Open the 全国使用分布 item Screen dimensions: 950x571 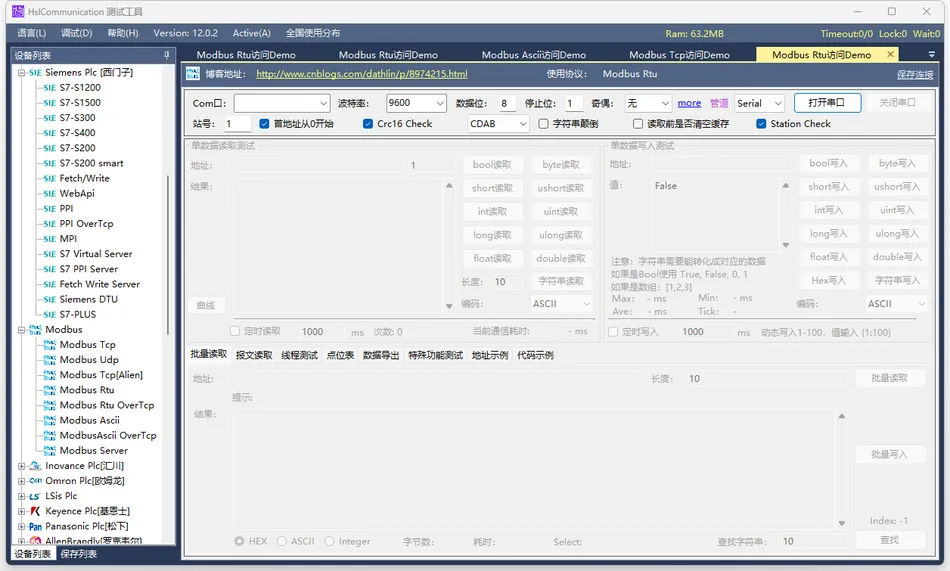coord(313,33)
